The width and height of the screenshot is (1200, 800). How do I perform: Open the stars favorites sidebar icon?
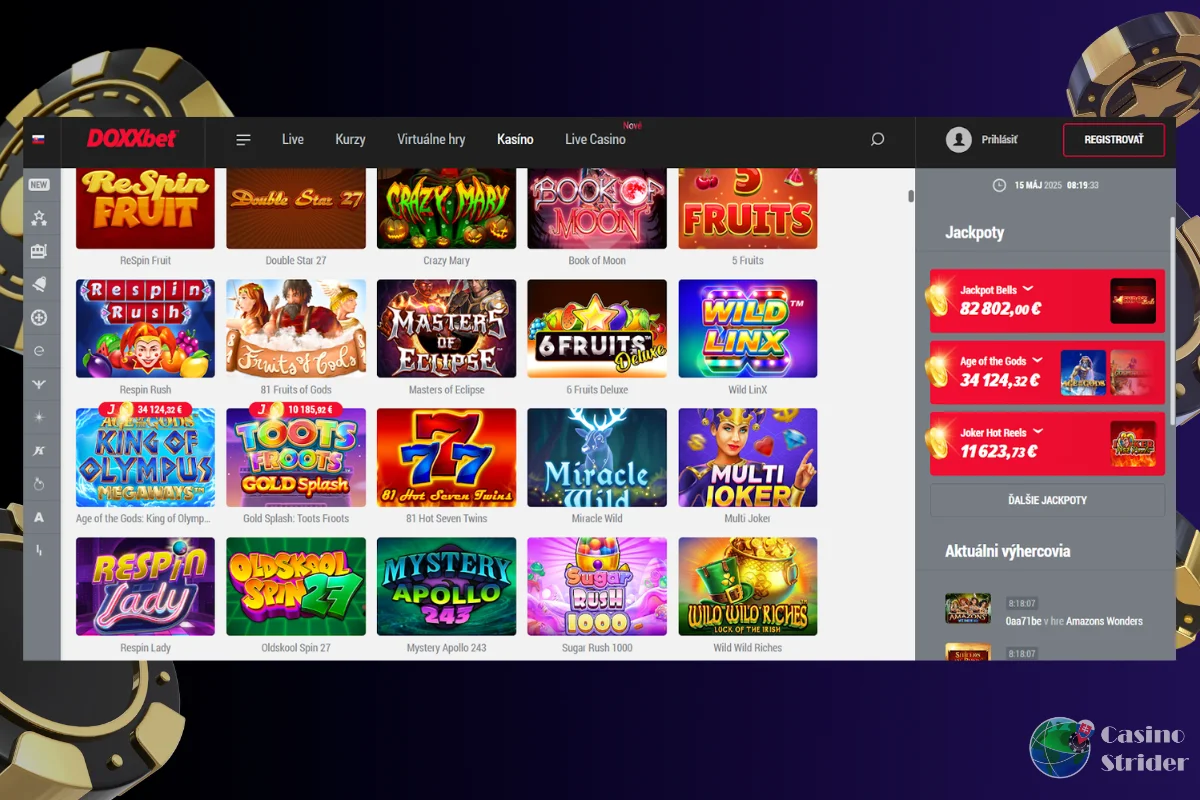click(x=39, y=218)
